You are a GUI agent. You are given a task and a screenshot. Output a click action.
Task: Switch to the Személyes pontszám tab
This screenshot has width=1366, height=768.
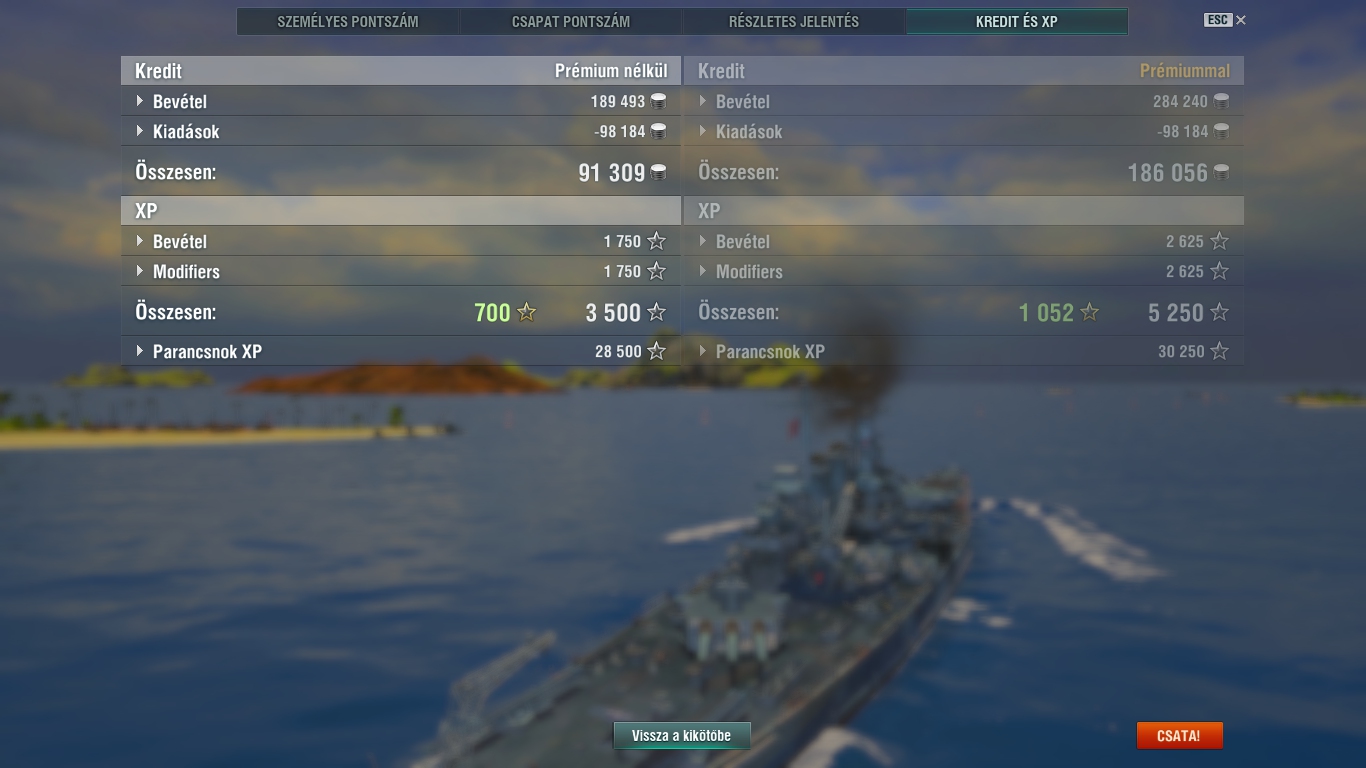[x=348, y=21]
